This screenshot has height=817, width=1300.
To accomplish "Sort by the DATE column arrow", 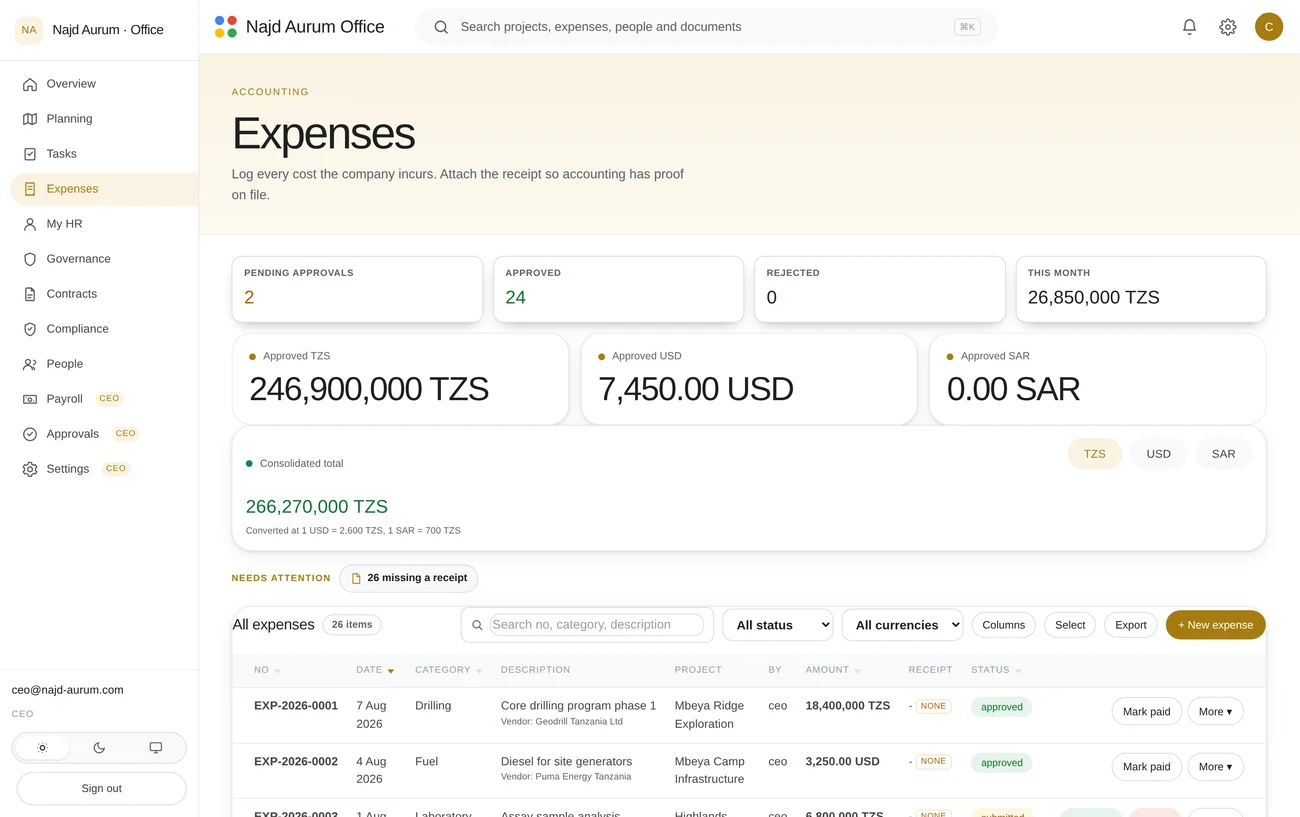I will 391,671.
